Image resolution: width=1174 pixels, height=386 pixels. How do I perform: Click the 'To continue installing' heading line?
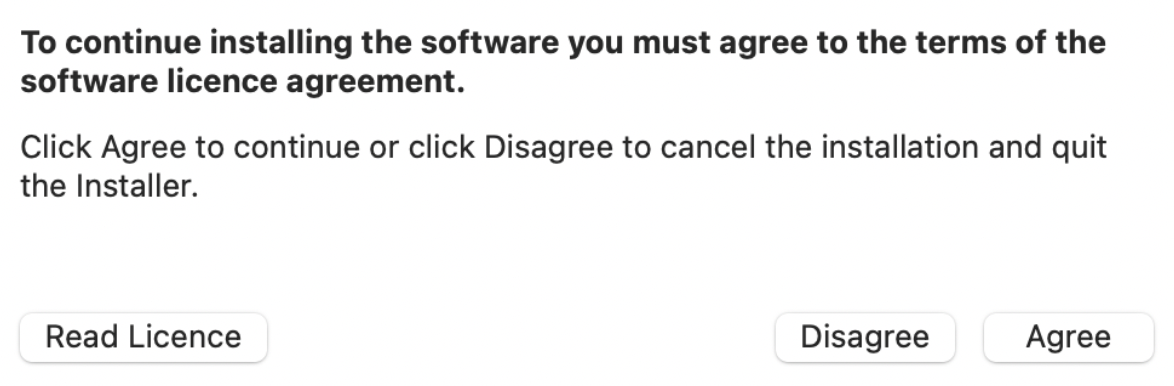pos(563,43)
